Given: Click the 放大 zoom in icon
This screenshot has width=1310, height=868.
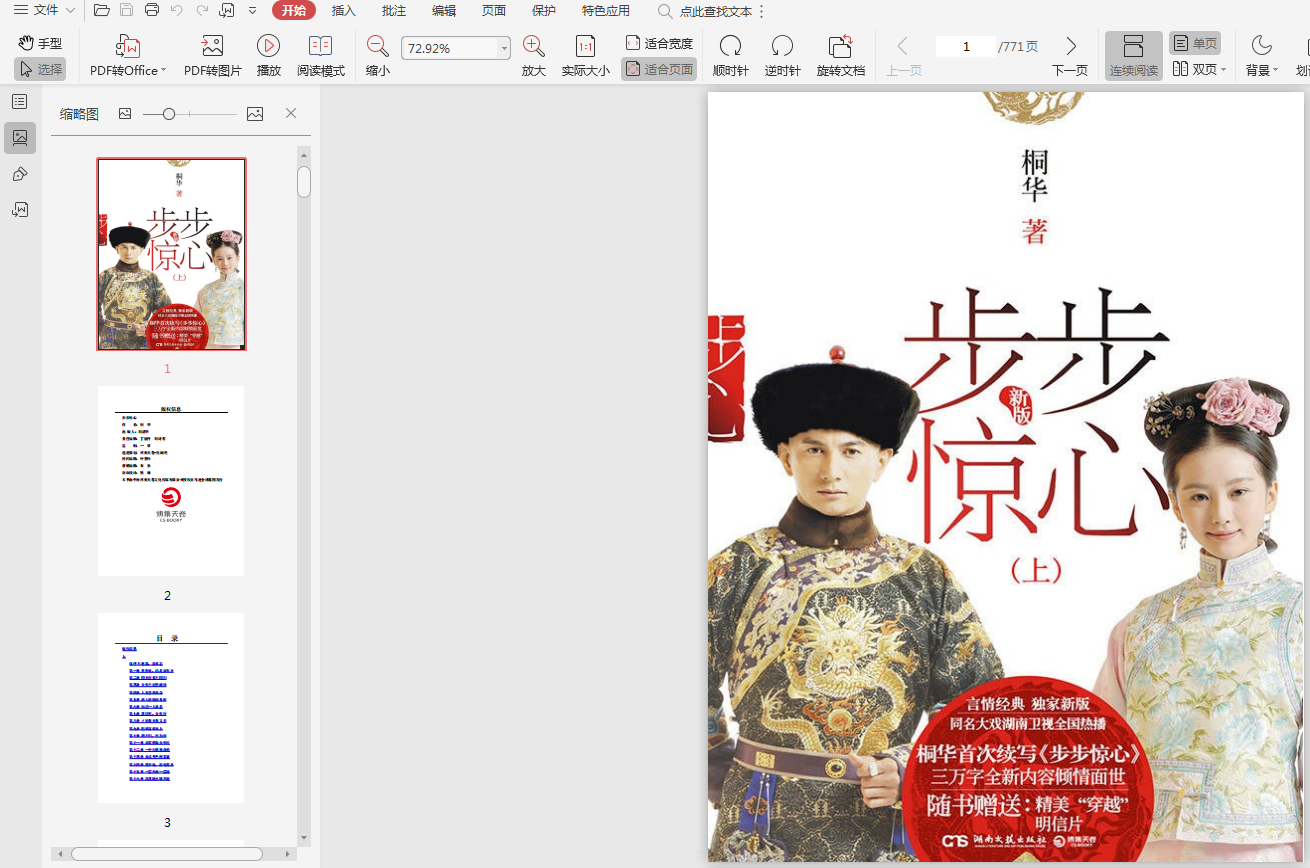Looking at the screenshot, I should [x=534, y=46].
